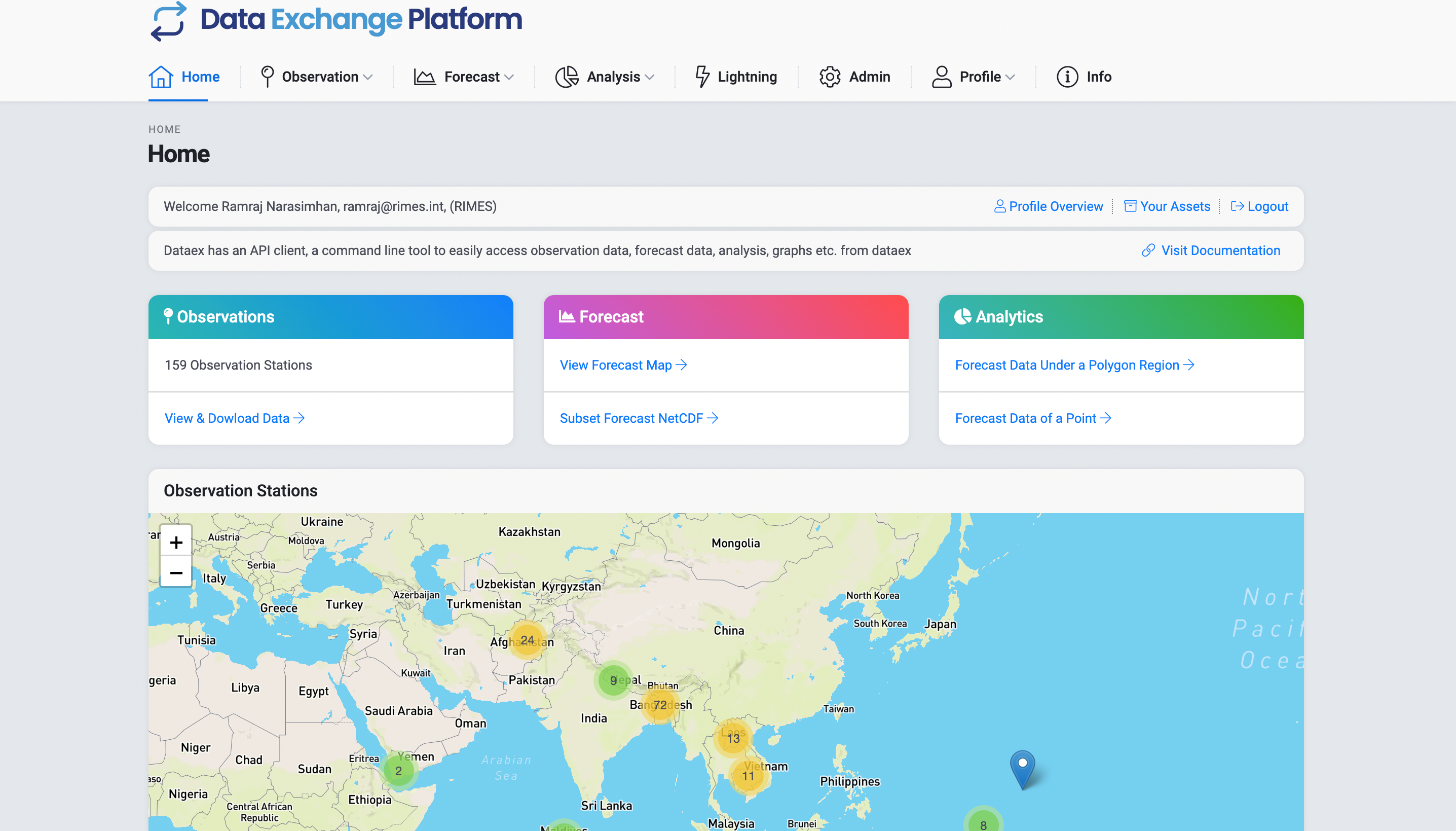Click the green cluster marker labeled 2
The image size is (1456, 831).
(399, 771)
